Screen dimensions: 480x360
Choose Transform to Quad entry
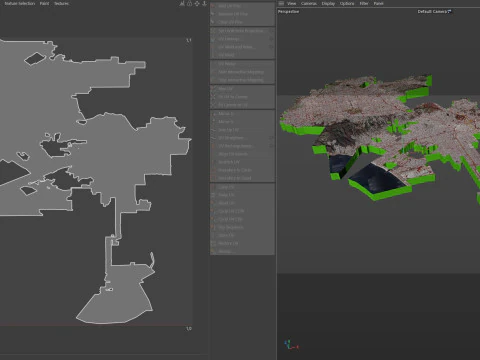tap(242, 178)
